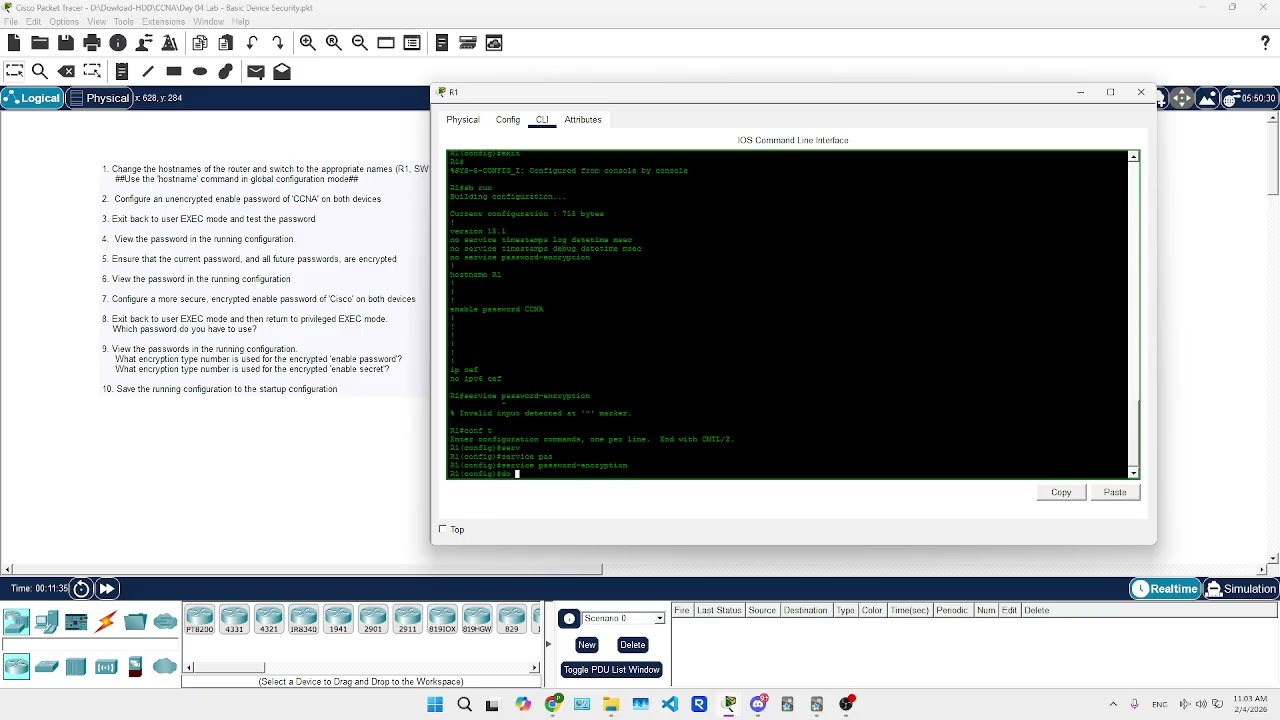This screenshot has height=720, width=1280.
Task: Click the CLI scrollbar down arrow
Action: point(1133,473)
